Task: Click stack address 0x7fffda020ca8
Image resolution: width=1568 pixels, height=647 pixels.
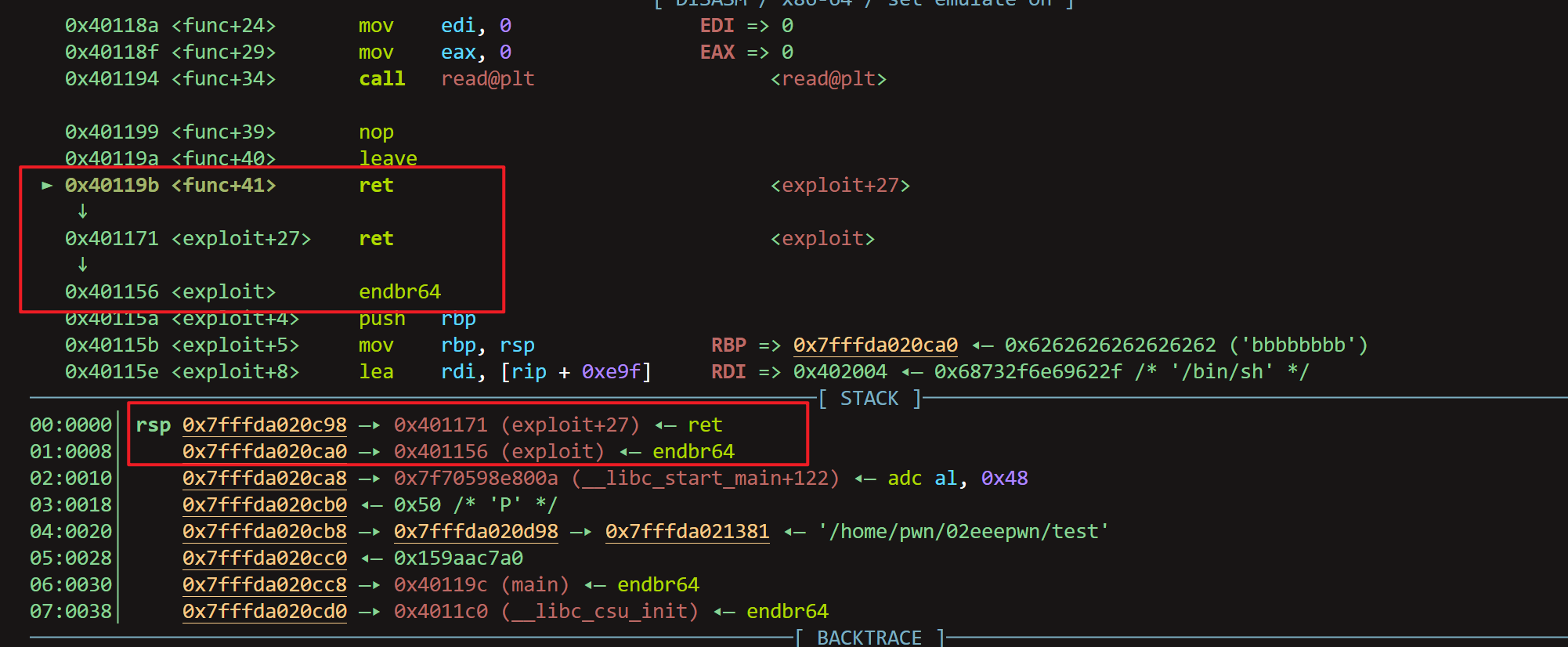Action: (265, 479)
